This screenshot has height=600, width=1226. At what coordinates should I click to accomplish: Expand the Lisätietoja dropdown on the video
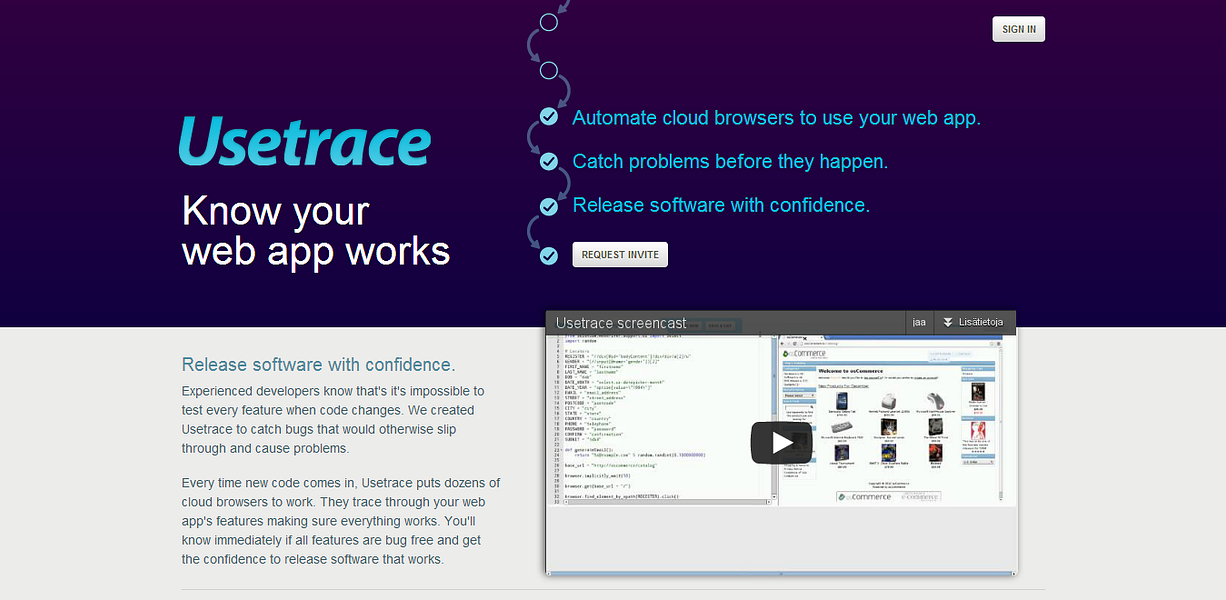(976, 322)
